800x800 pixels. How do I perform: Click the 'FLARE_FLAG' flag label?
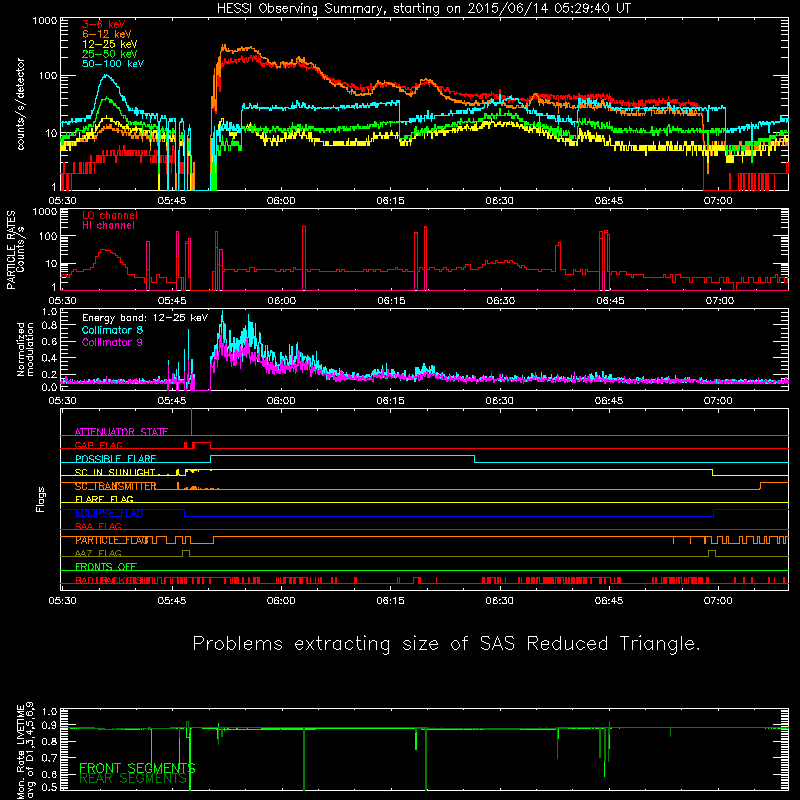click(104, 499)
